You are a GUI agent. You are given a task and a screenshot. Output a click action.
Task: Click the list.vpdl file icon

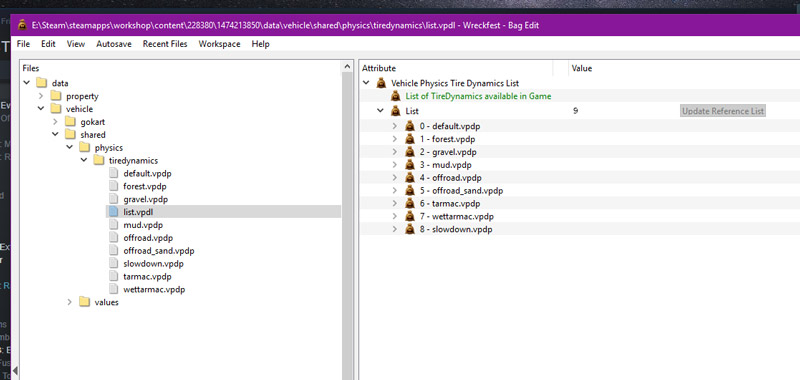click(x=113, y=212)
